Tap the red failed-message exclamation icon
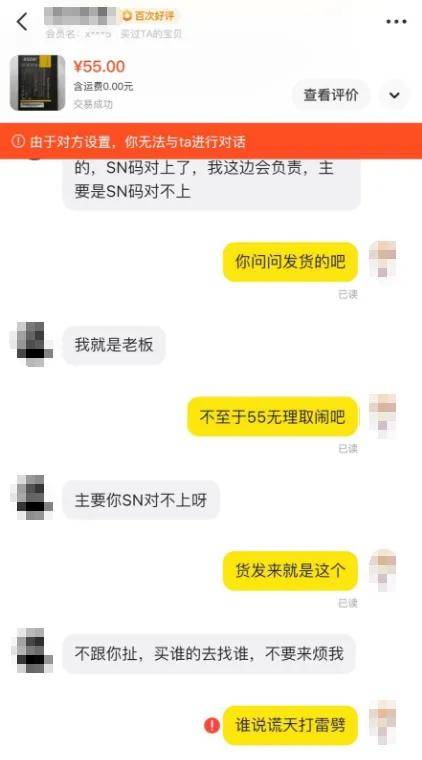Viewport: 422px width, 760px height. [212, 726]
